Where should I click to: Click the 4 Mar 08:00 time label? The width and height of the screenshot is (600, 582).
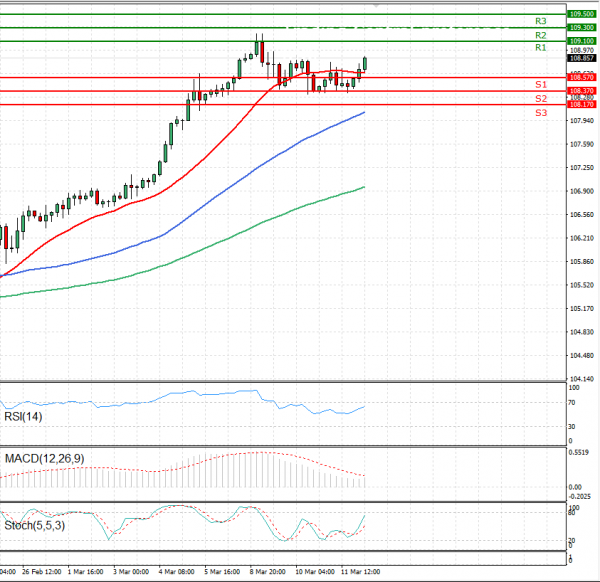pyautogui.click(x=176, y=572)
